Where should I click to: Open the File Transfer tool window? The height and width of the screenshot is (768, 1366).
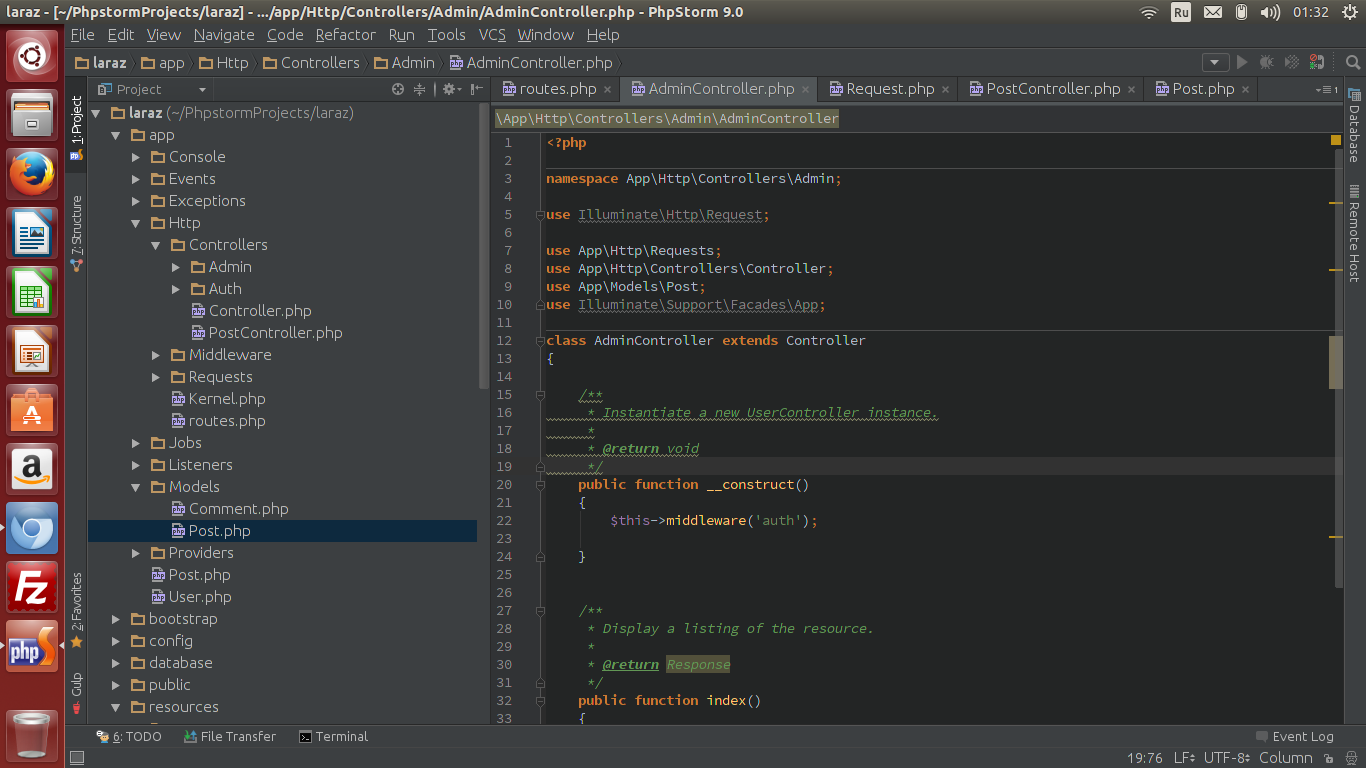(x=230, y=737)
